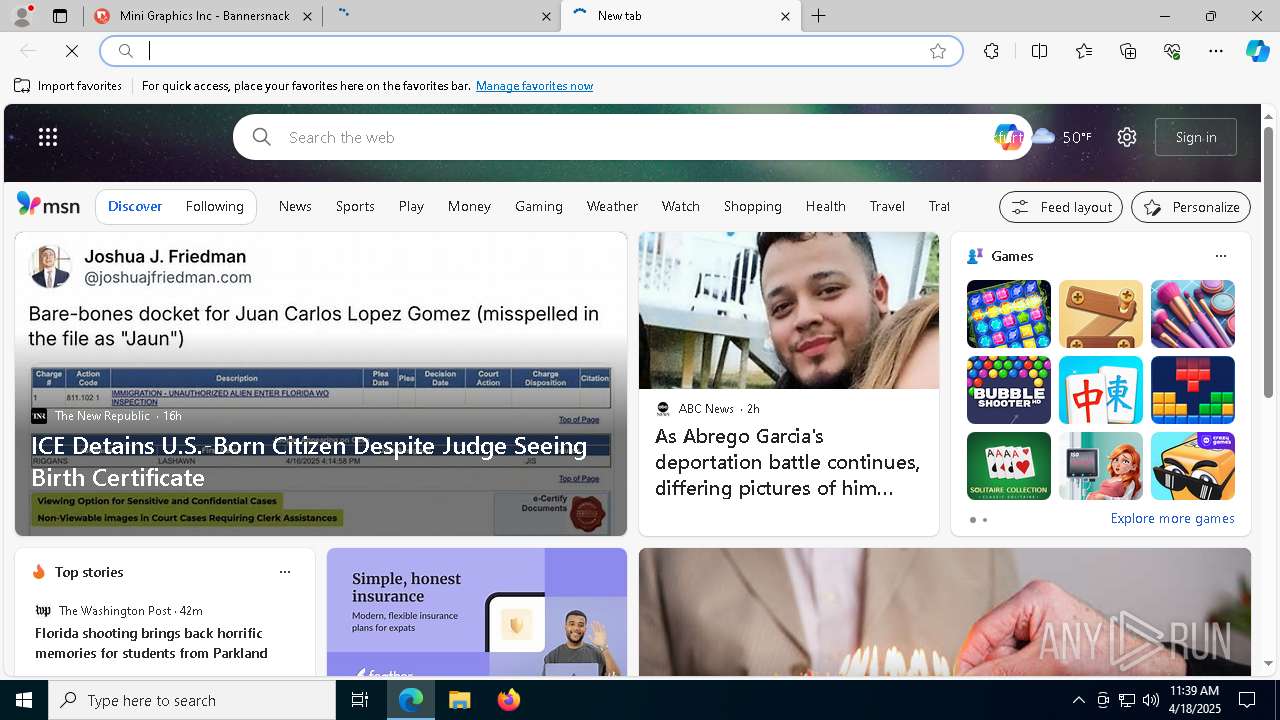This screenshot has height=720, width=1280.
Task: Select the Following feed tab
Action: pyautogui.click(x=215, y=206)
